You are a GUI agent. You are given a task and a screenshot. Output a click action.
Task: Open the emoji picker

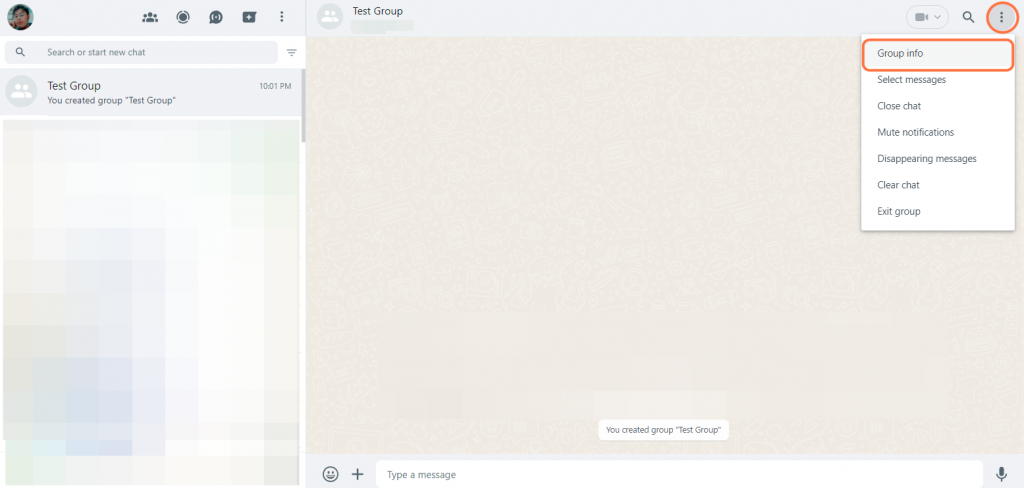(330, 474)
